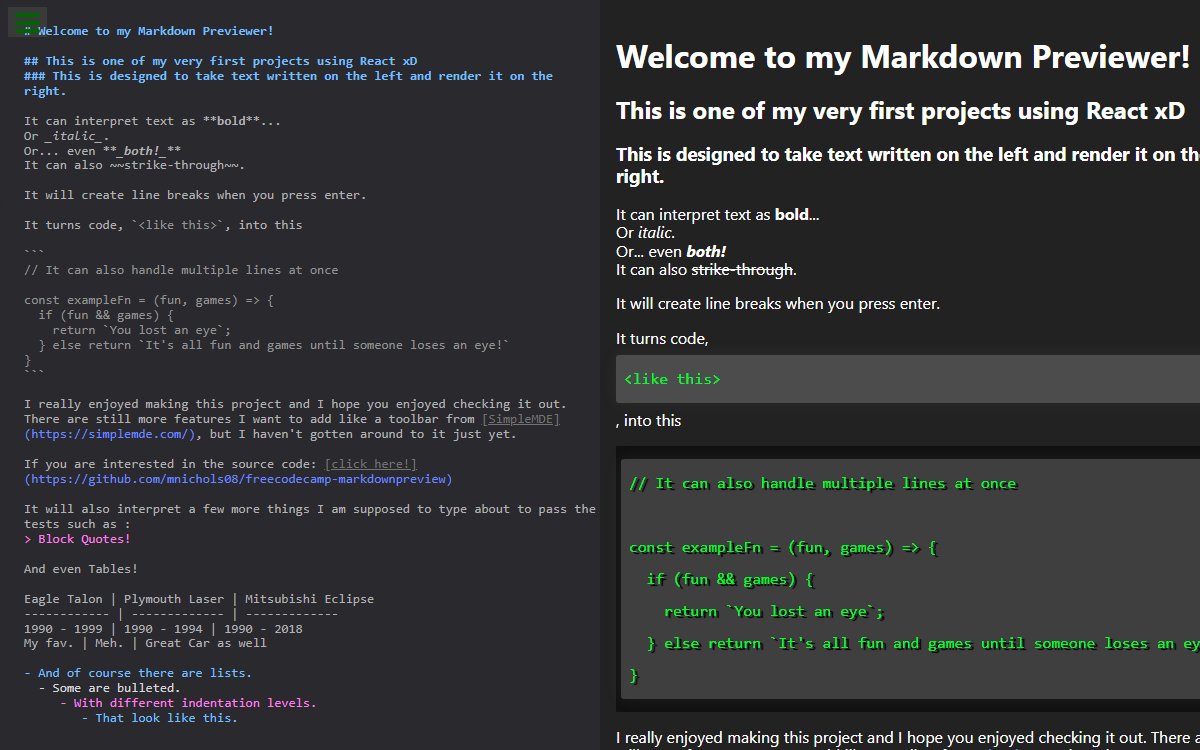Image resolution: width=1200 pixels, height=750 pixels.
Task: Click the italic word 'italic' in the preview
Action: pyautogui.click(x=655, y=233)
